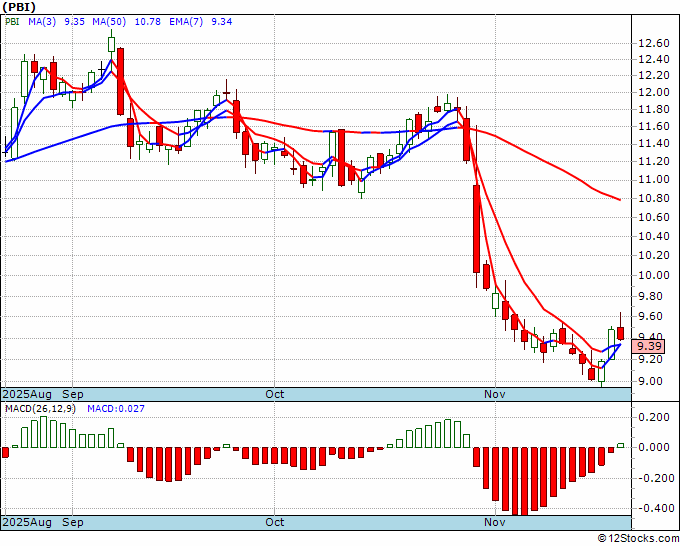Click the highlighted 9.39 last price tag

click(649, 346)
